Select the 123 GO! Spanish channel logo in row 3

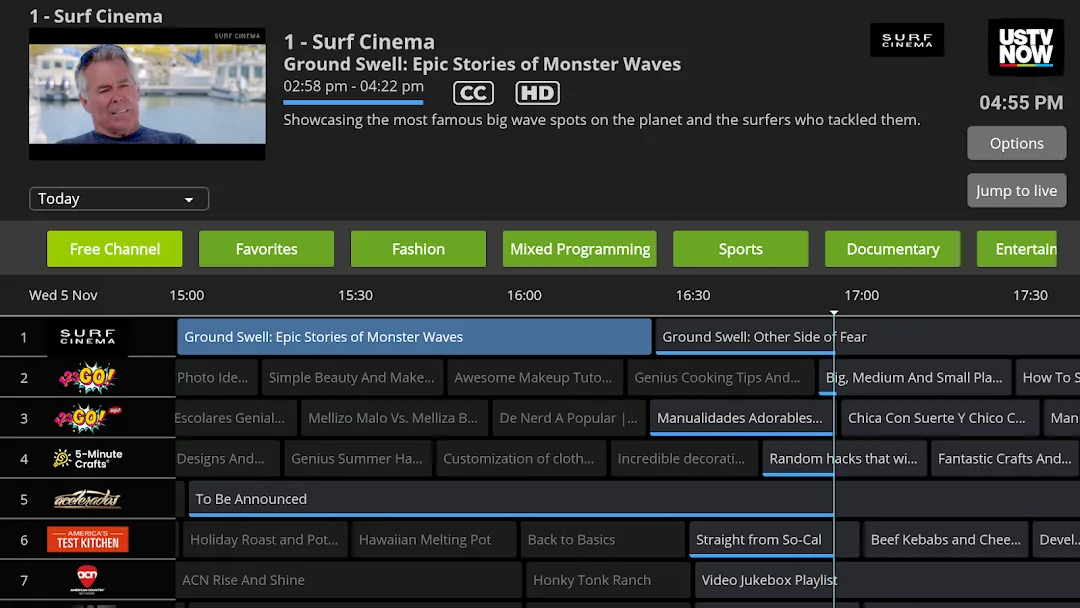click(87, 418)
